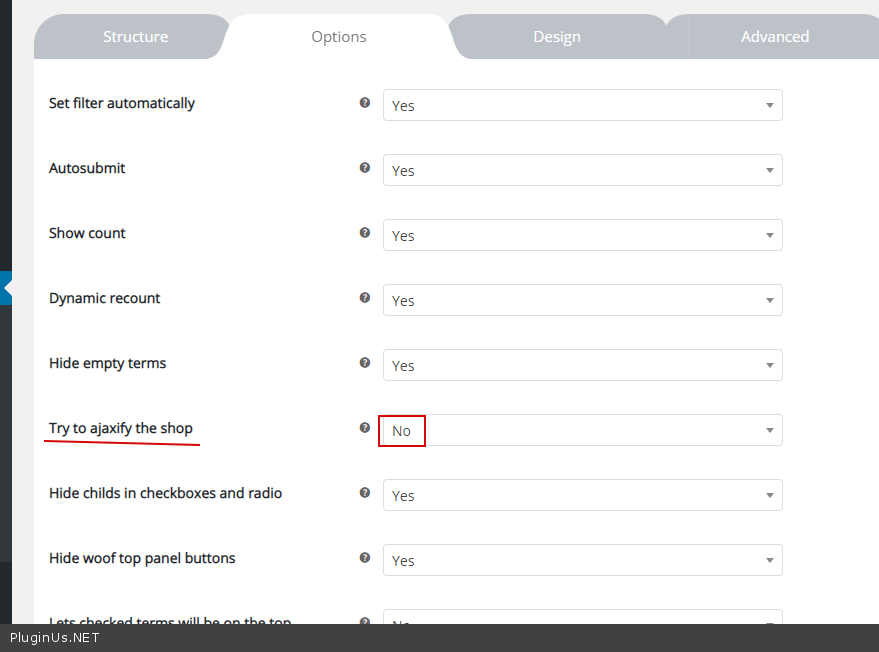Click help icon for Hide woof top panel buttons
This screenshot has height=652, width=879.
(365, 558)
